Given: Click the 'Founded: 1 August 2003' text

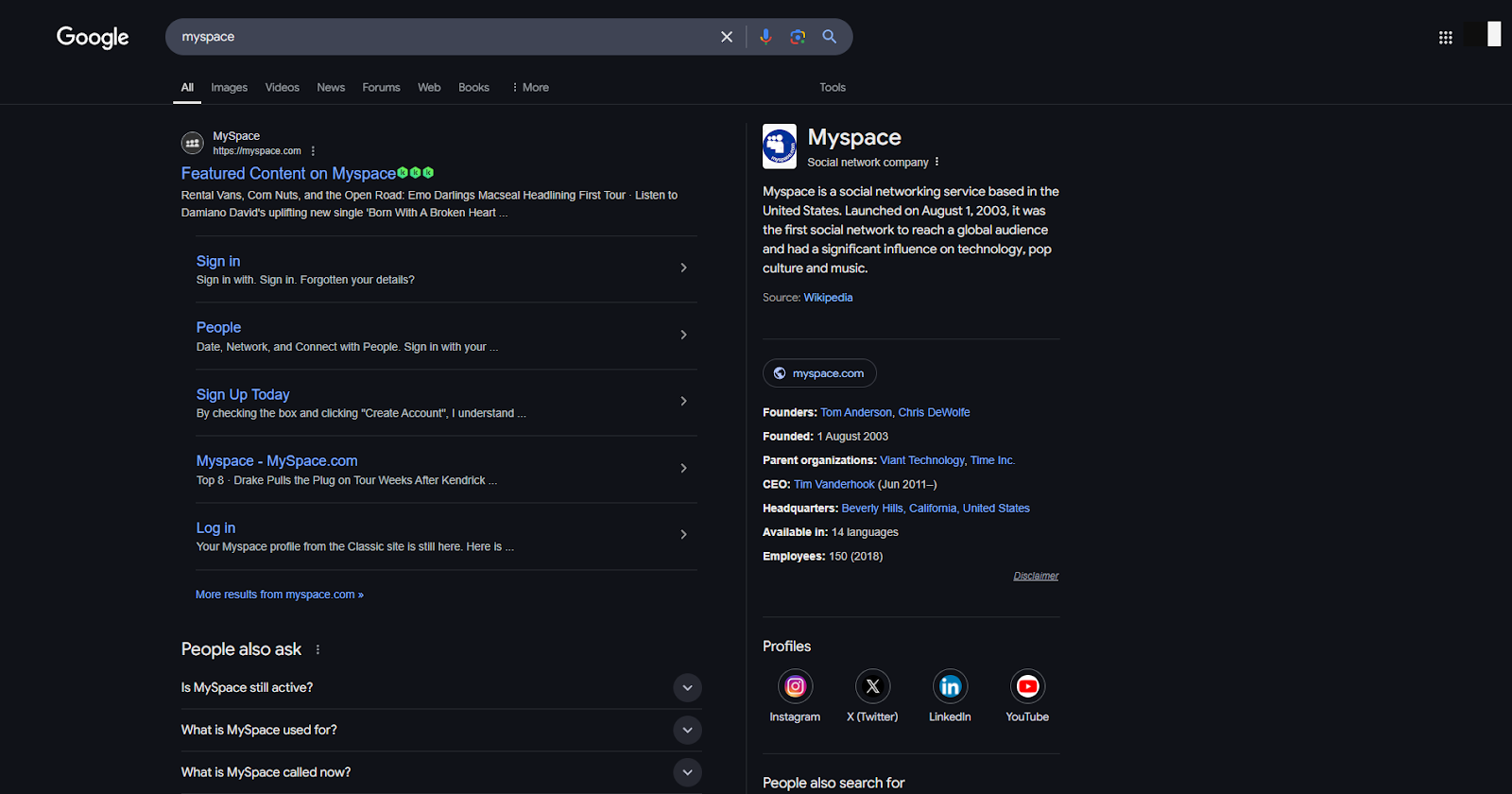Looking at the screenshot, I should point(825,437).
